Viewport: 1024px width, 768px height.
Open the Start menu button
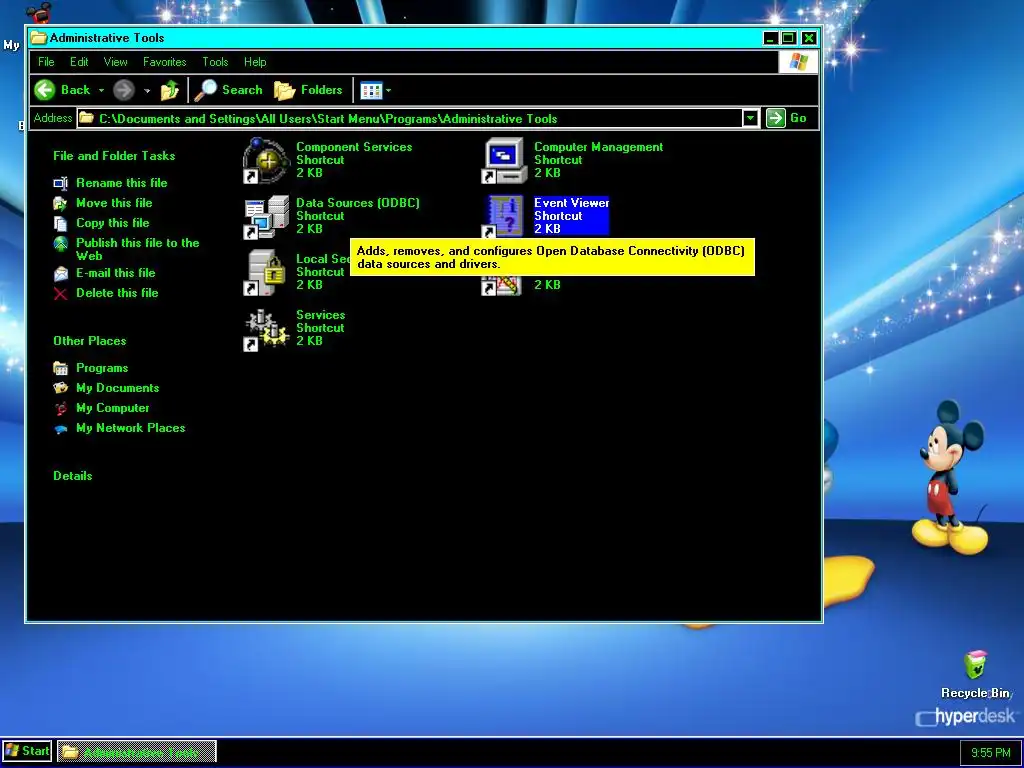pyautogui.click(x=27, y=752)
